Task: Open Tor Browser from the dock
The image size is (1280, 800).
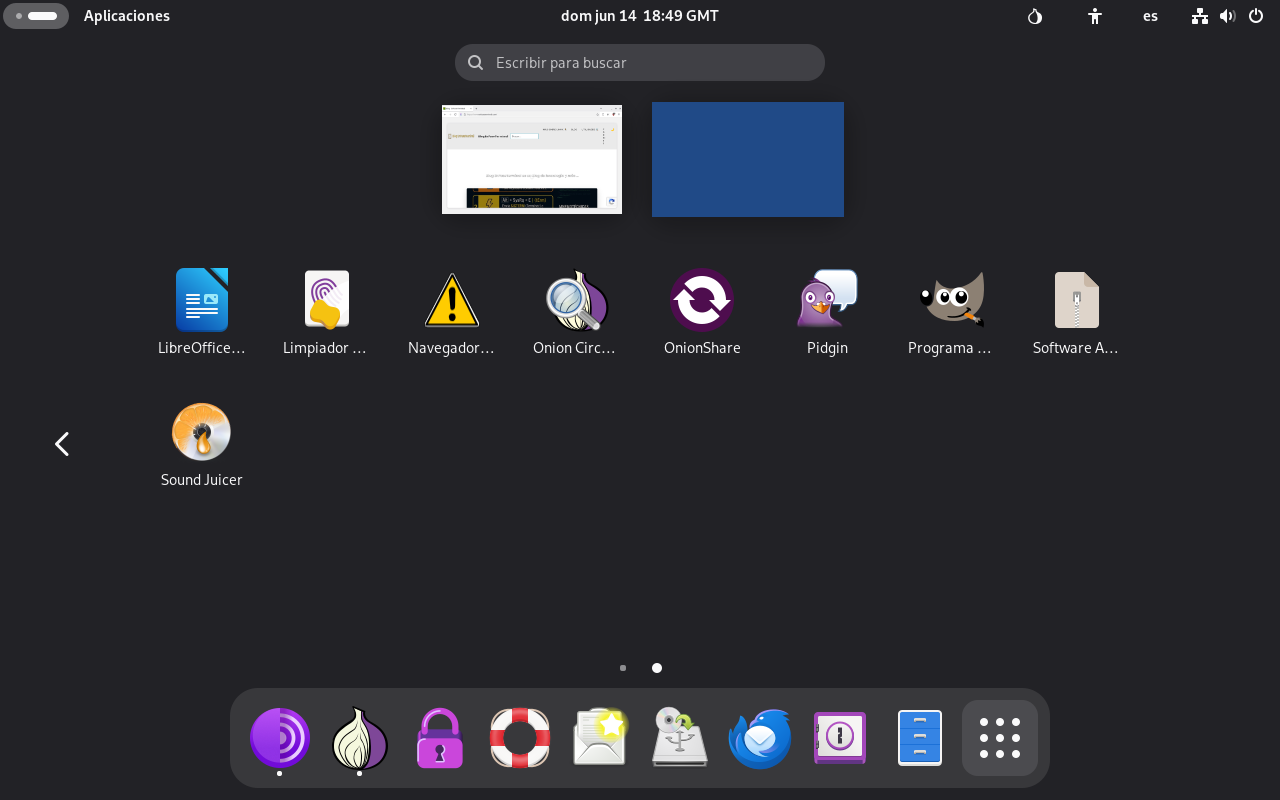Action: click(x=280, y=738)
